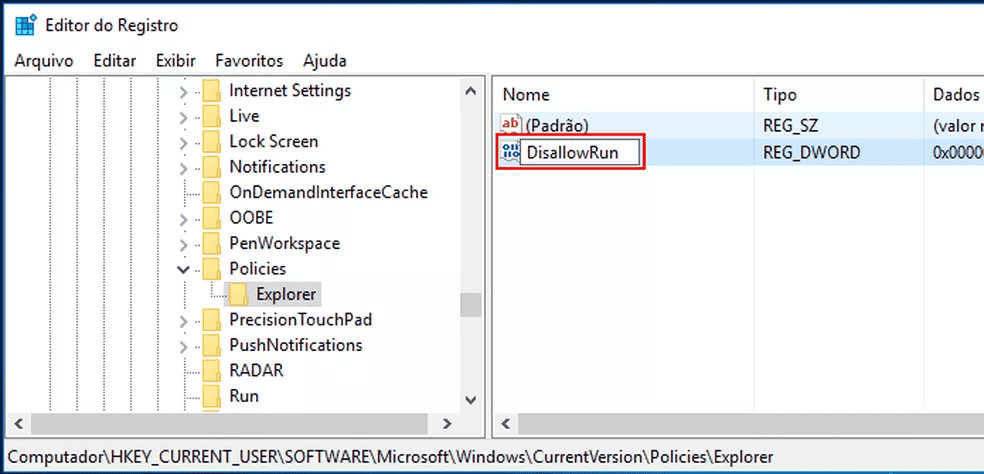This screenshot has width=984, height=474.
Task: Click the (Padrão) string value icon
Action: coord(511,125)
